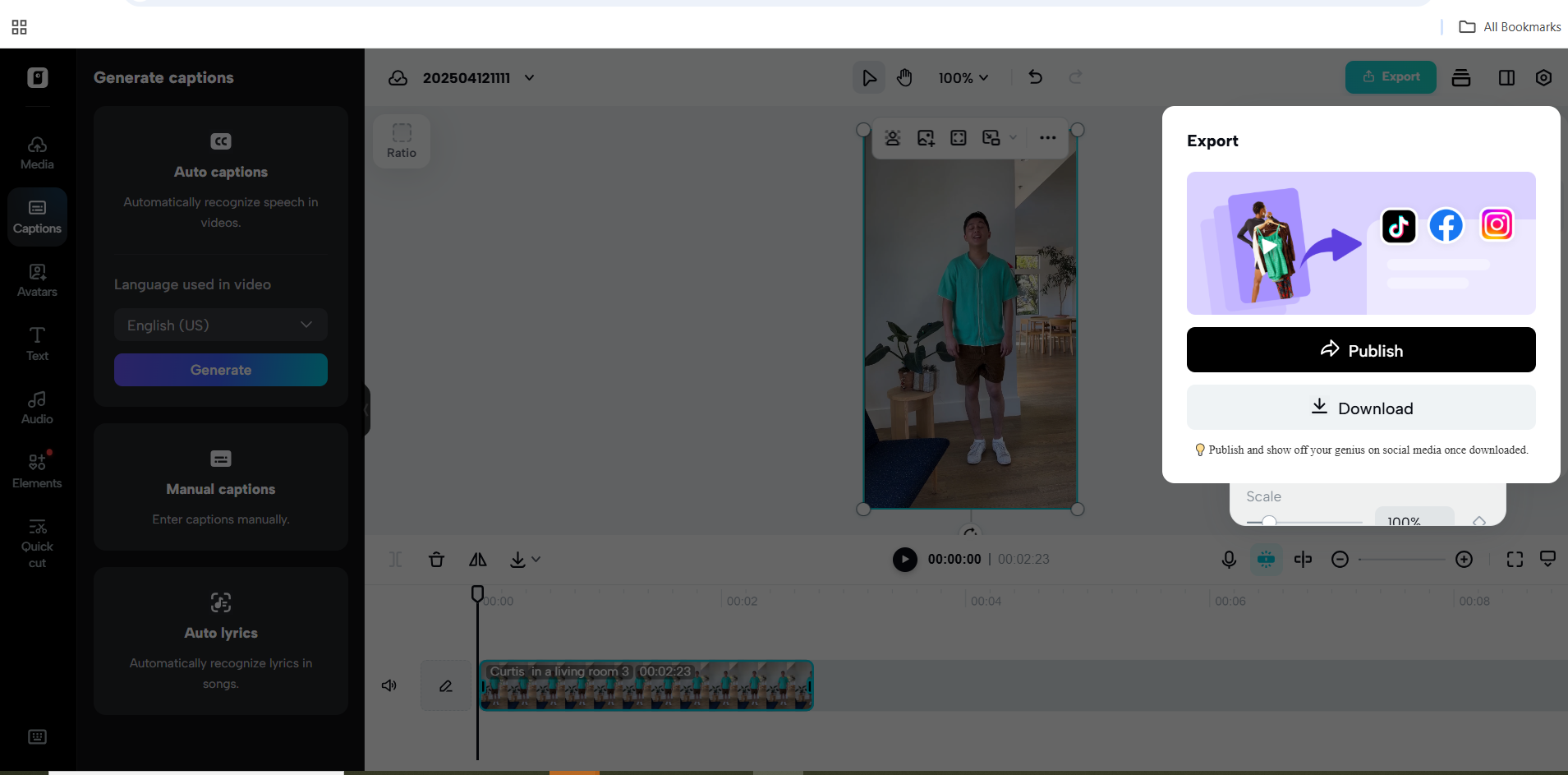Click the fit timeline to screen icon

click(1515, 560)
